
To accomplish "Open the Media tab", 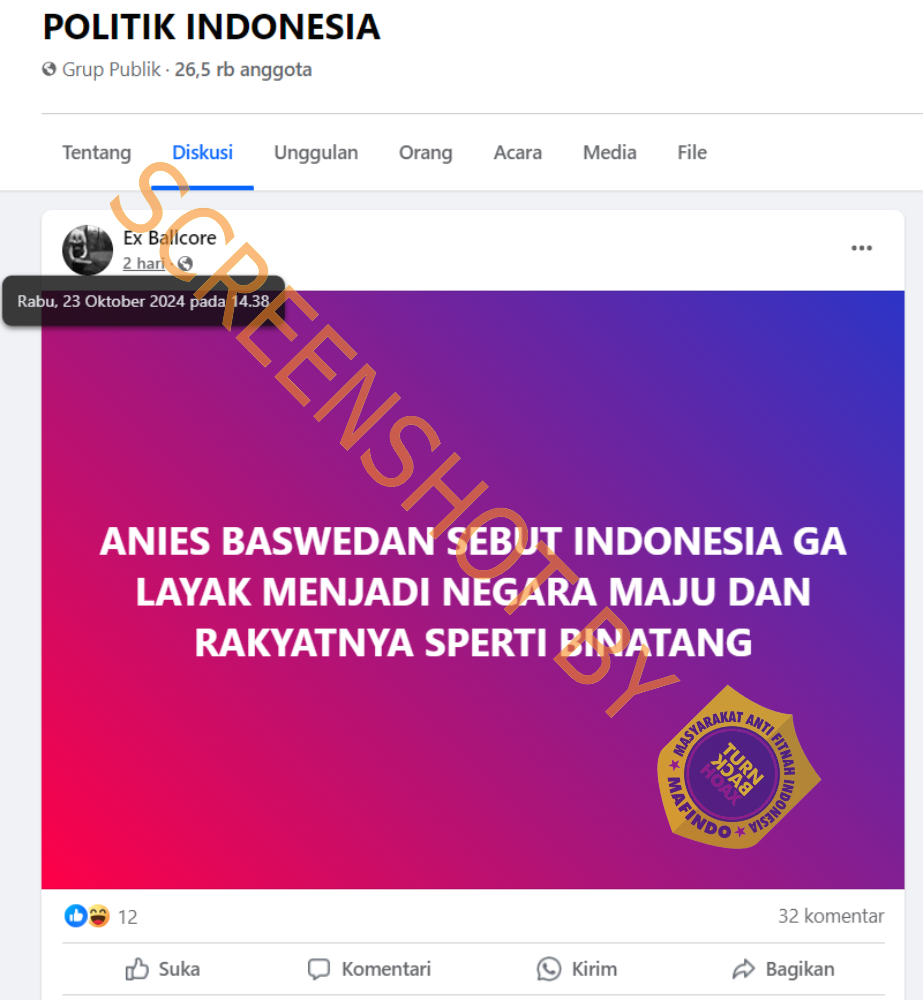I will coord(609,152).
